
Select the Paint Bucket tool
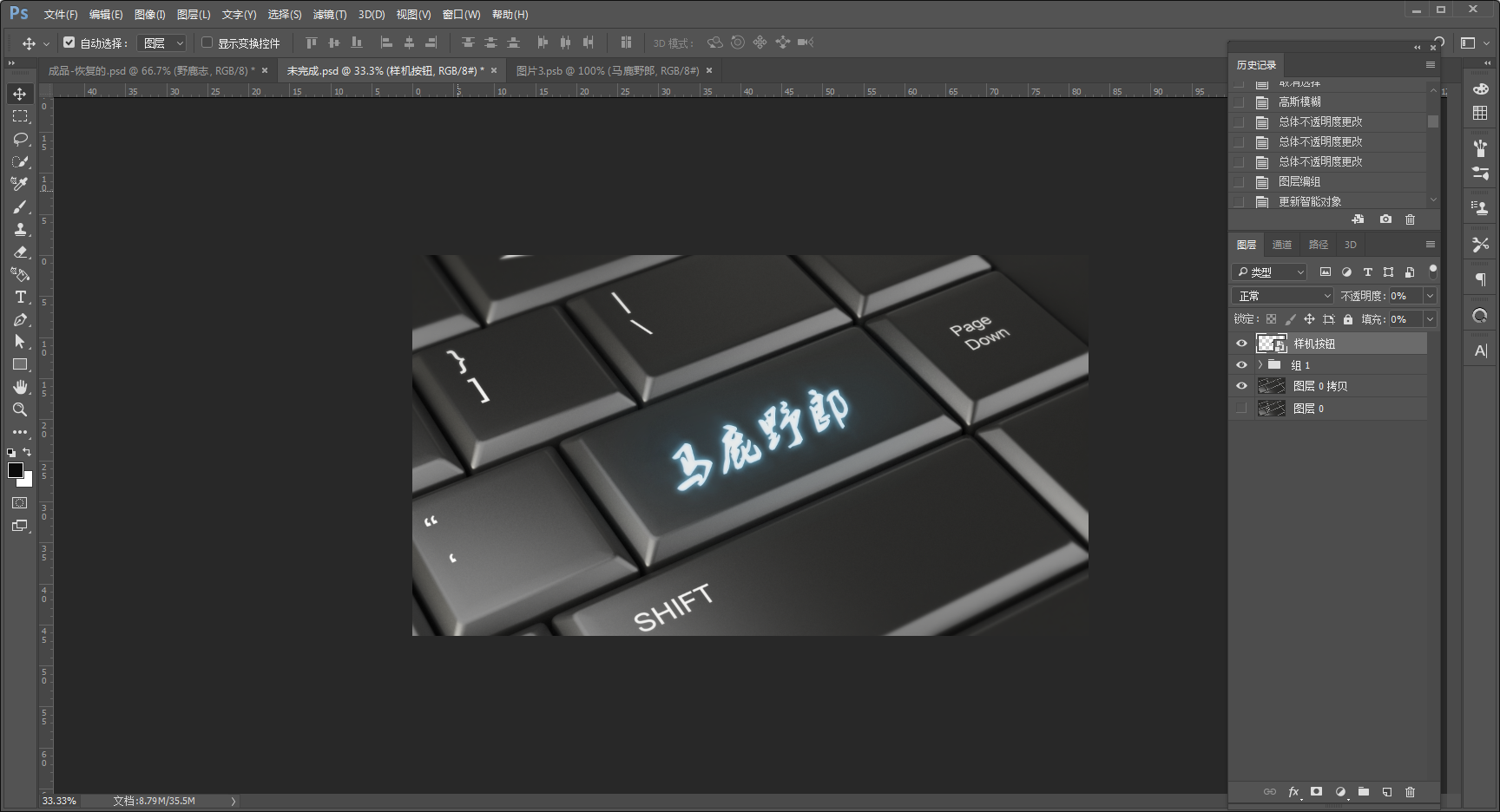click(x=20, y=274)
